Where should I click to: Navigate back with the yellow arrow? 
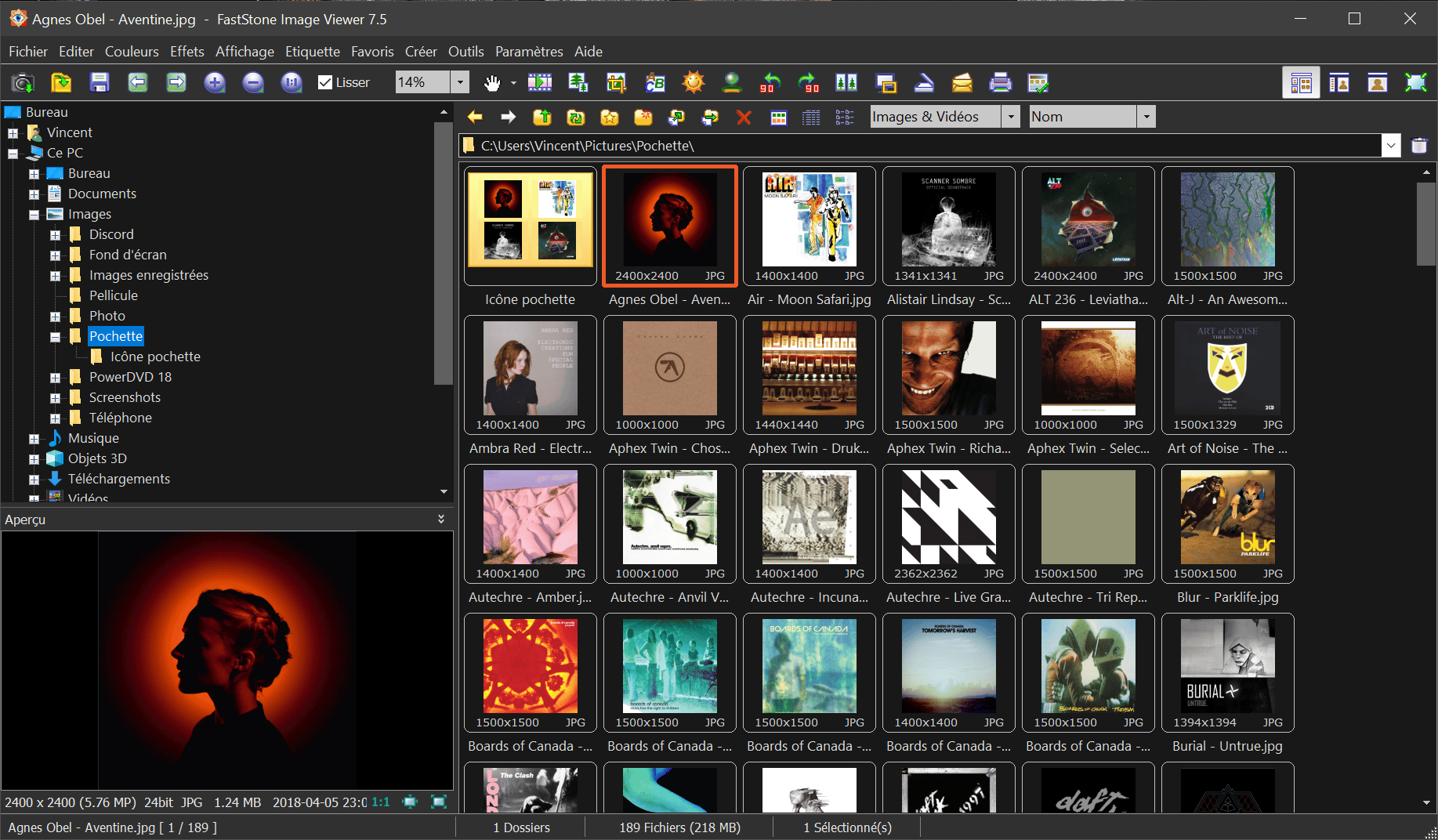(x=475, y=118)
